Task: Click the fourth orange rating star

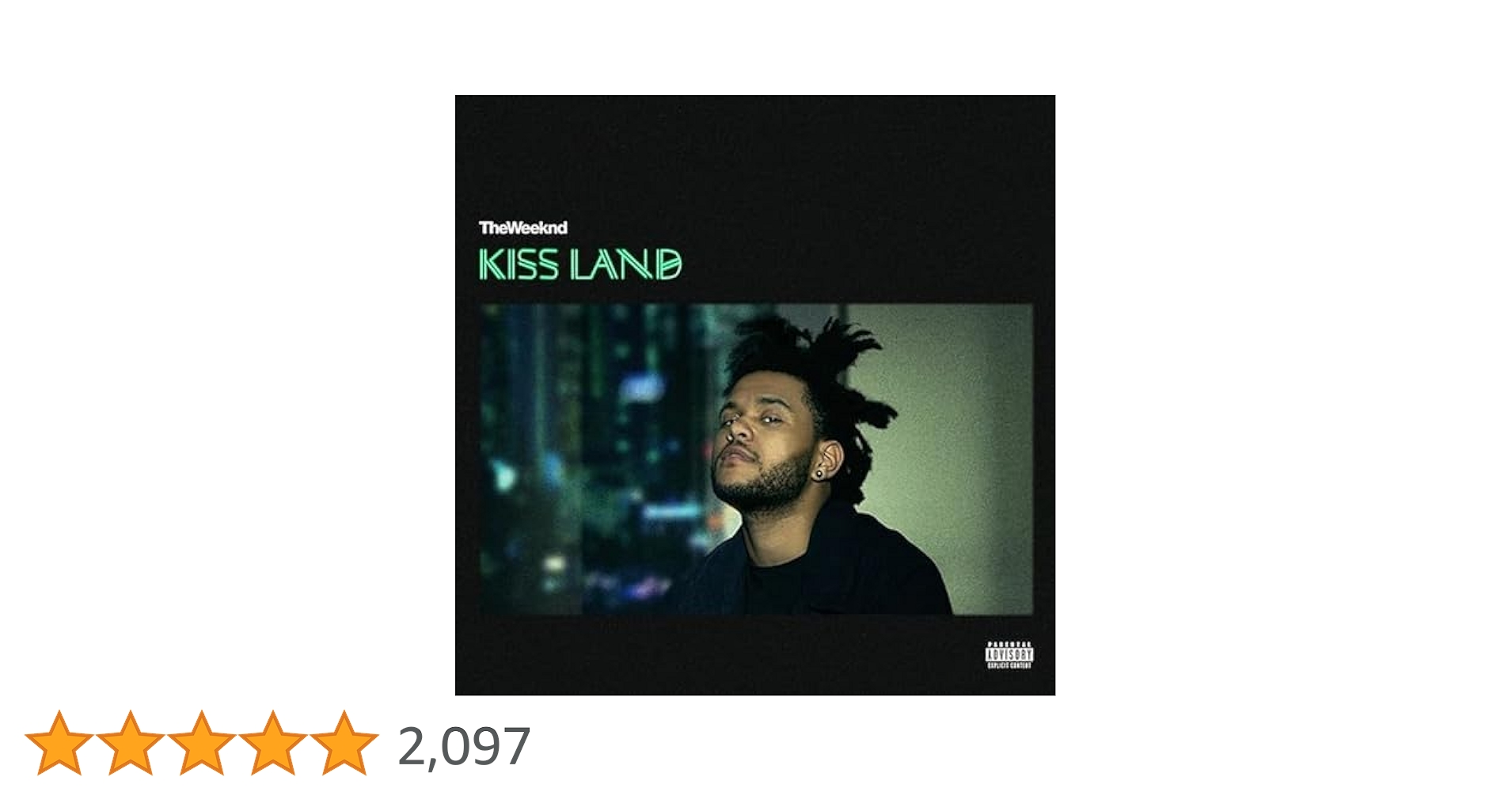Action: tap(273, 743)
